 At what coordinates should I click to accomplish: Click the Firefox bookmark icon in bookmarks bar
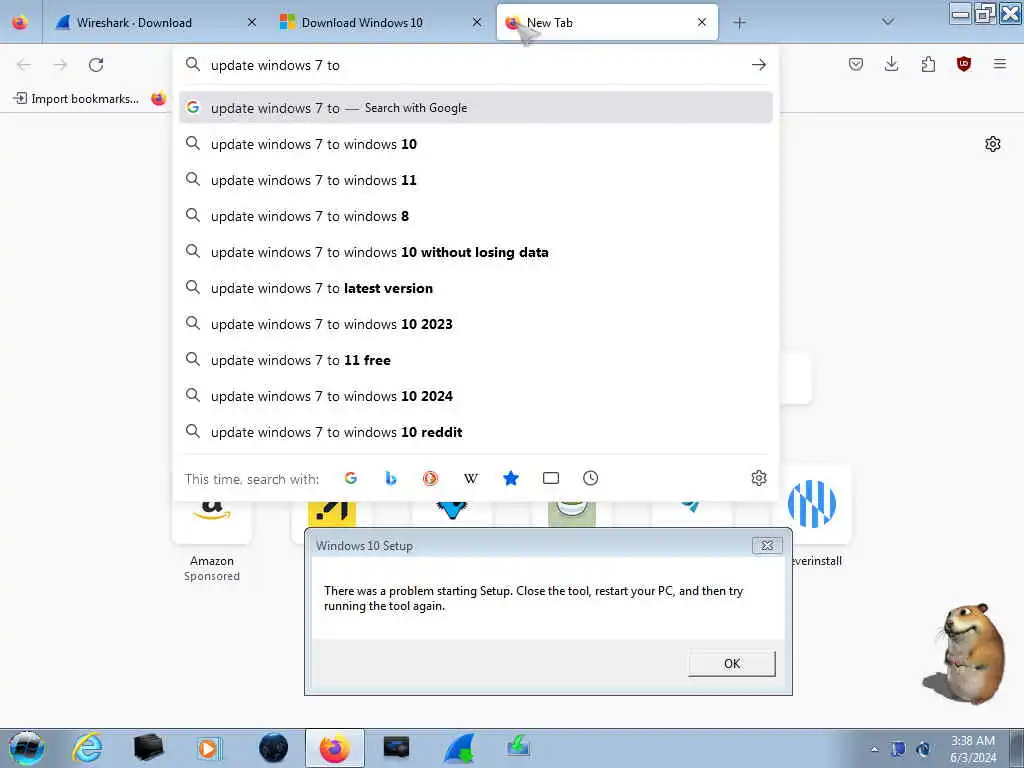pyautogui.click(x=158, y=99)
